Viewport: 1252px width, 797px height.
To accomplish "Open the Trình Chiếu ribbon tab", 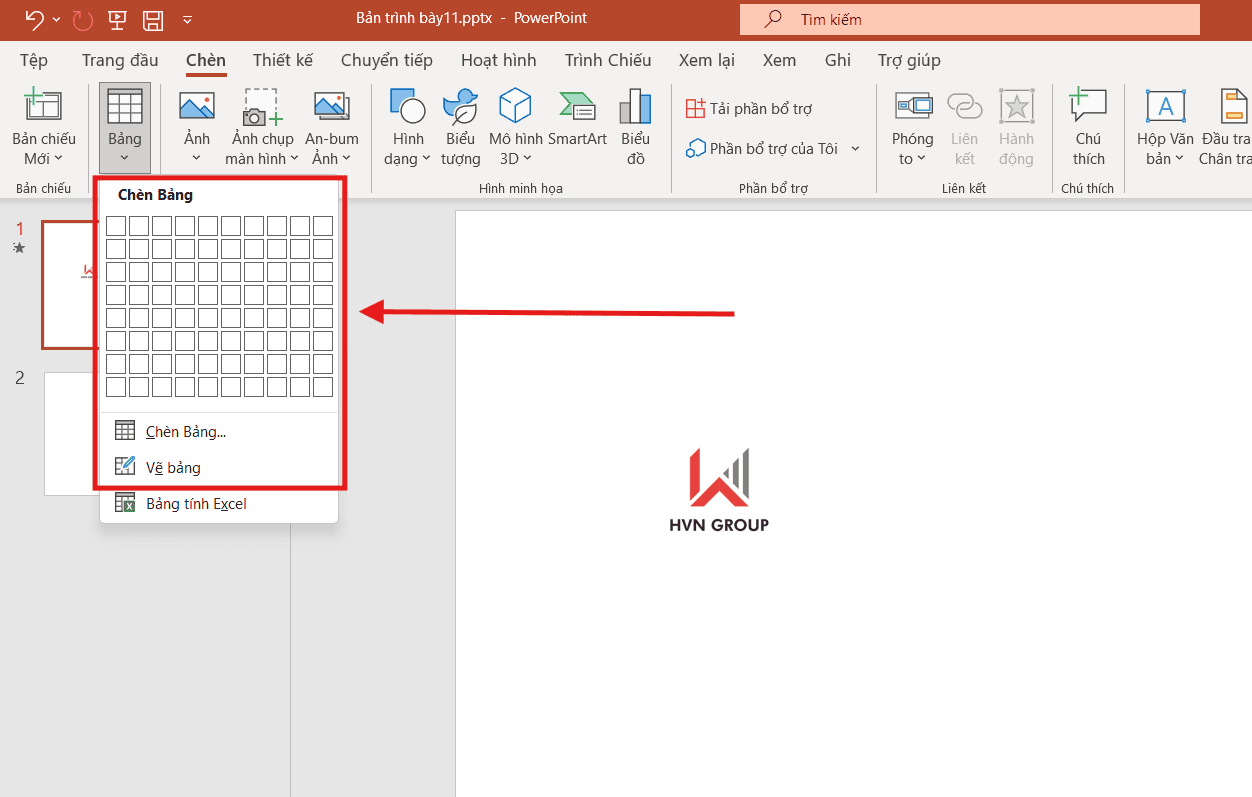I will 607,60.
